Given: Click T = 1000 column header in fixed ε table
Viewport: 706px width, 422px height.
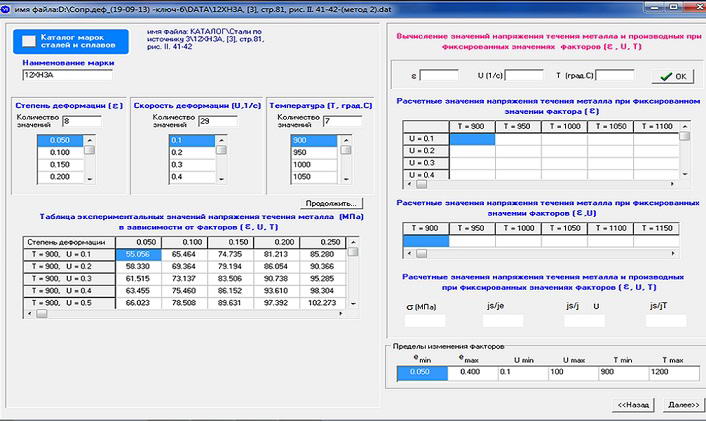Looking at the screenshot, I should tap(565, 127).
